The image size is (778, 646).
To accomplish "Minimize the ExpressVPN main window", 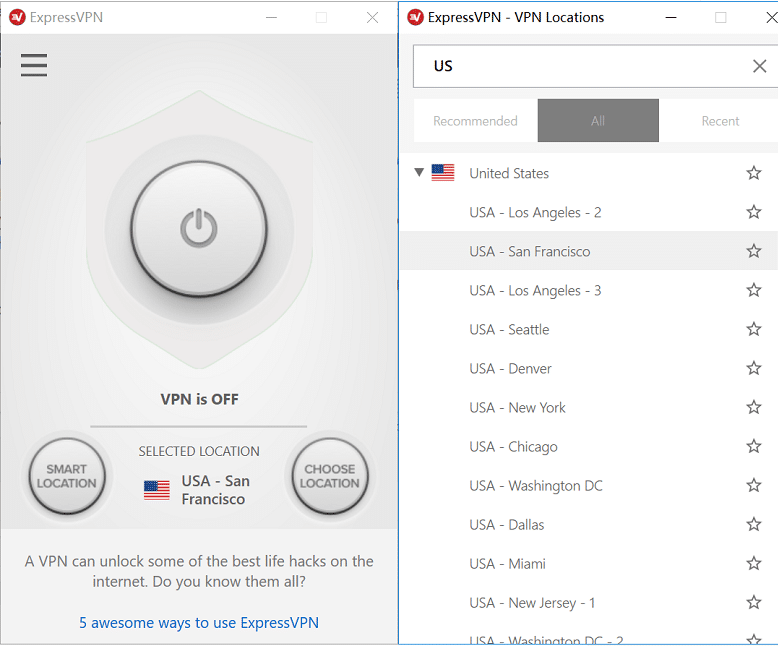I will [x=271, y=17].
